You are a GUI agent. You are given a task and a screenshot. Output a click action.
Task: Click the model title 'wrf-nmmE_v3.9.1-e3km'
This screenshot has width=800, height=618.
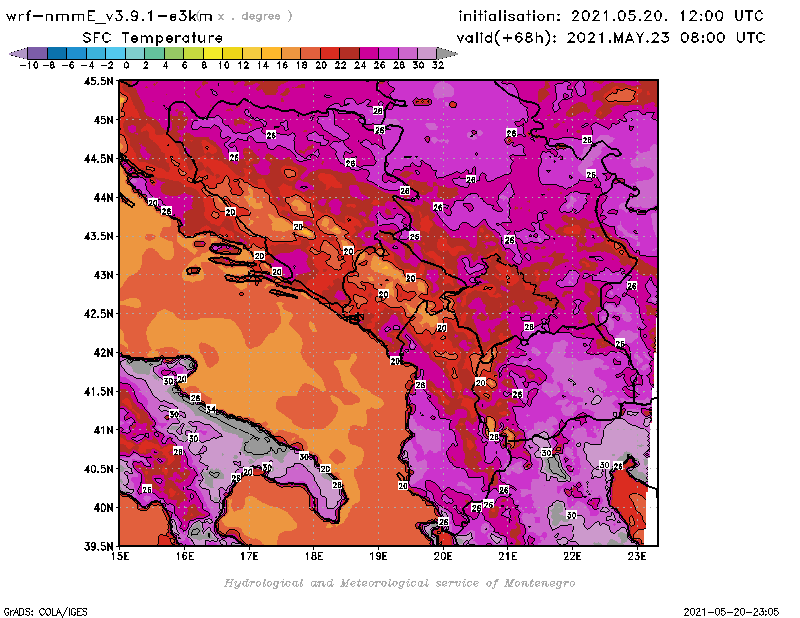(x=109, y=16)
